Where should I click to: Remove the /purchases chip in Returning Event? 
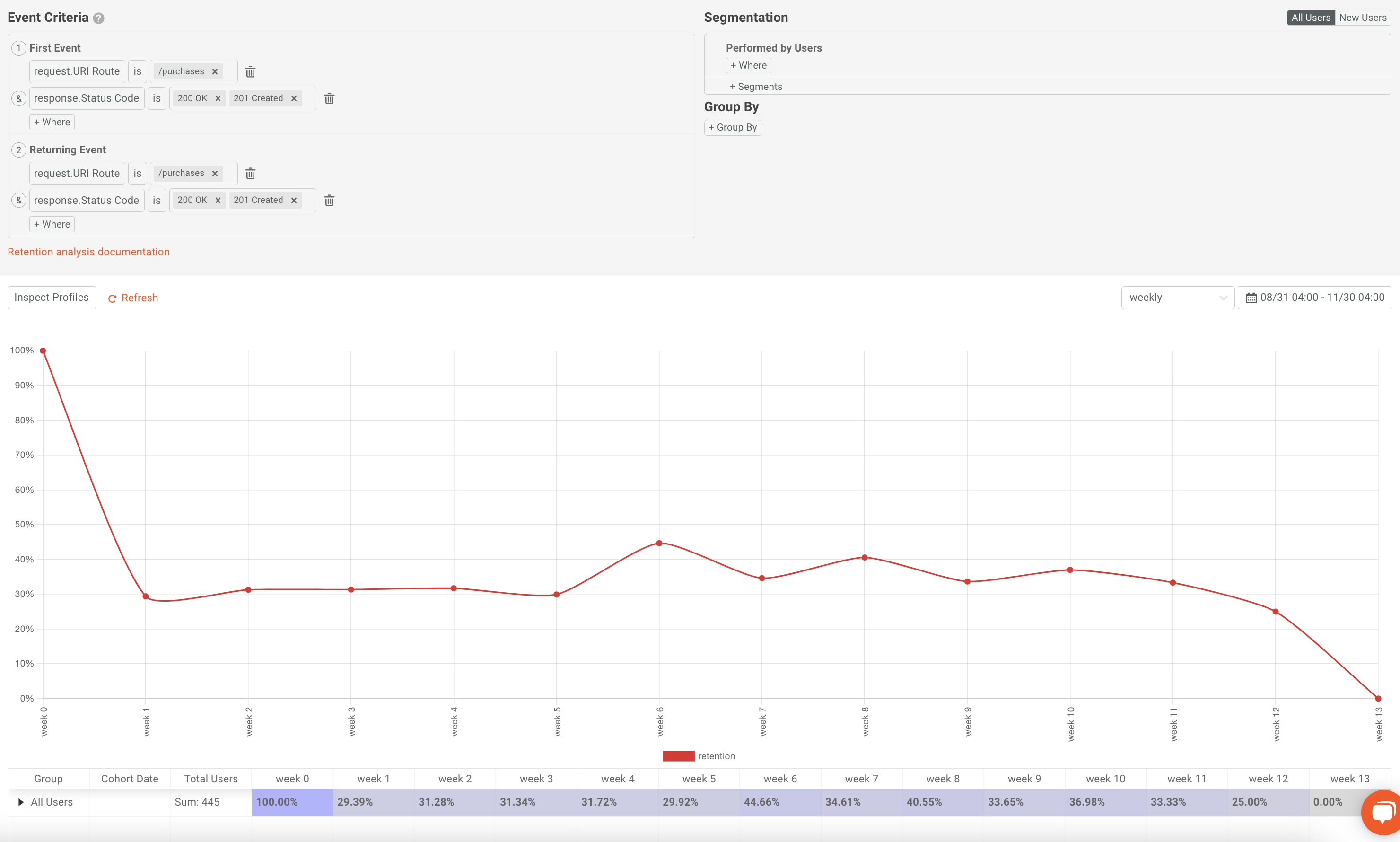click(x=215, y=173)
